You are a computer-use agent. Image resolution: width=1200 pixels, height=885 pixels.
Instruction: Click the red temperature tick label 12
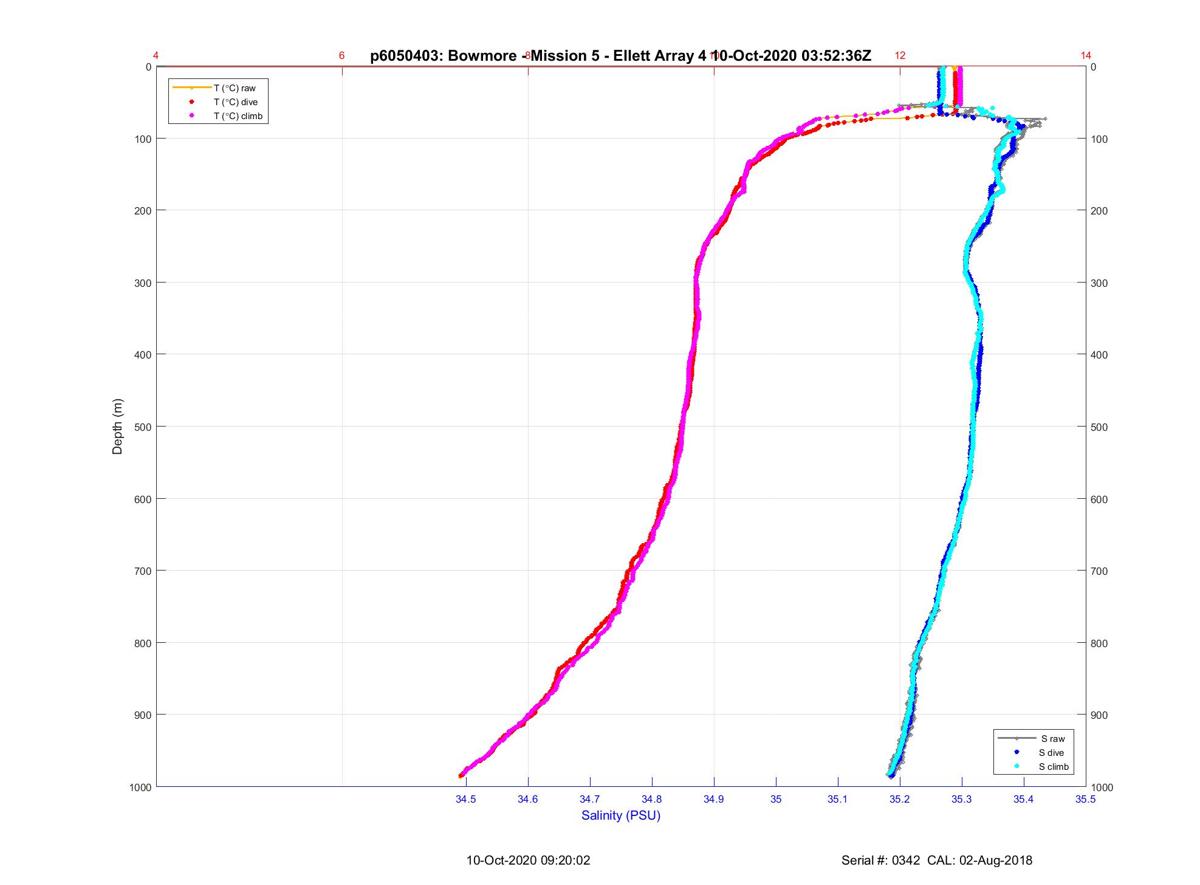point(900,56)
